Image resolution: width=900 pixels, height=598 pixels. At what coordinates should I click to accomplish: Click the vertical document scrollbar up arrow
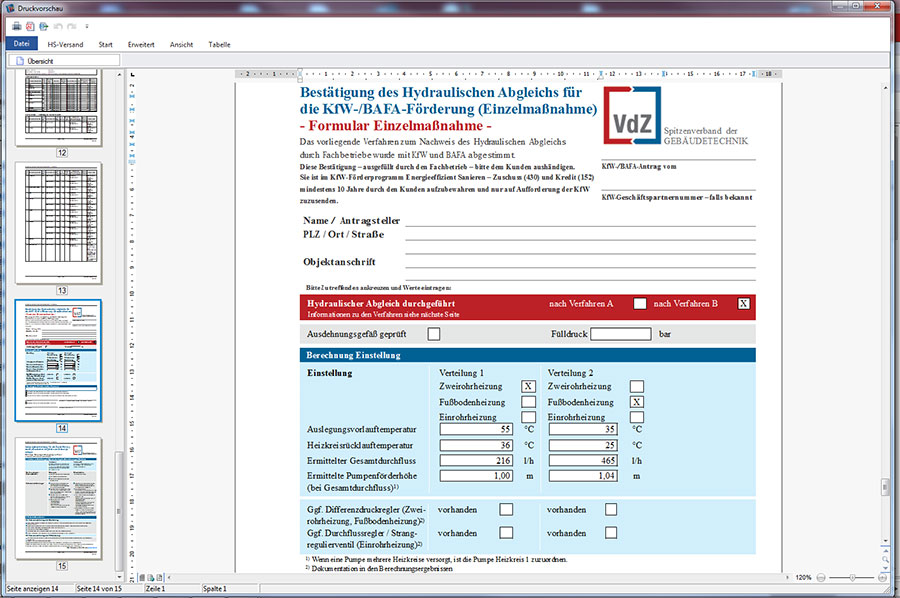pyautogui.click(x=885, y=88)
